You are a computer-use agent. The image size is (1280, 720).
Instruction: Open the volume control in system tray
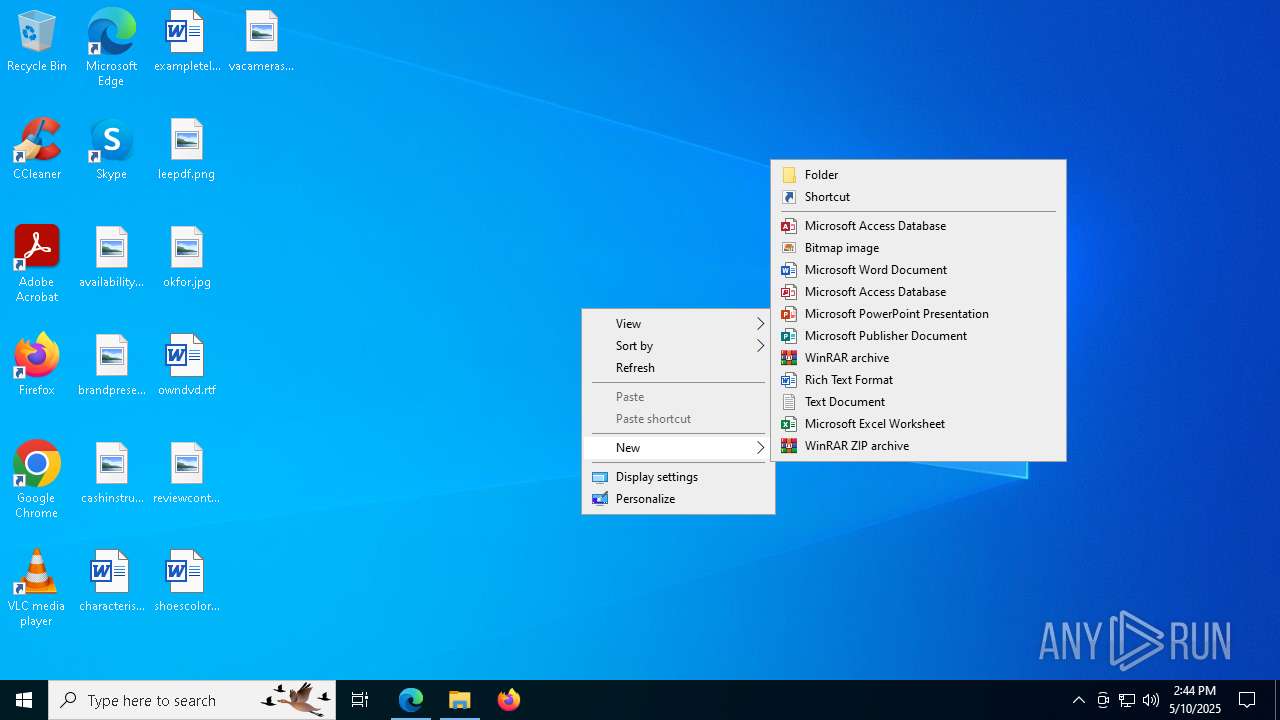(x=1151, y=700)
